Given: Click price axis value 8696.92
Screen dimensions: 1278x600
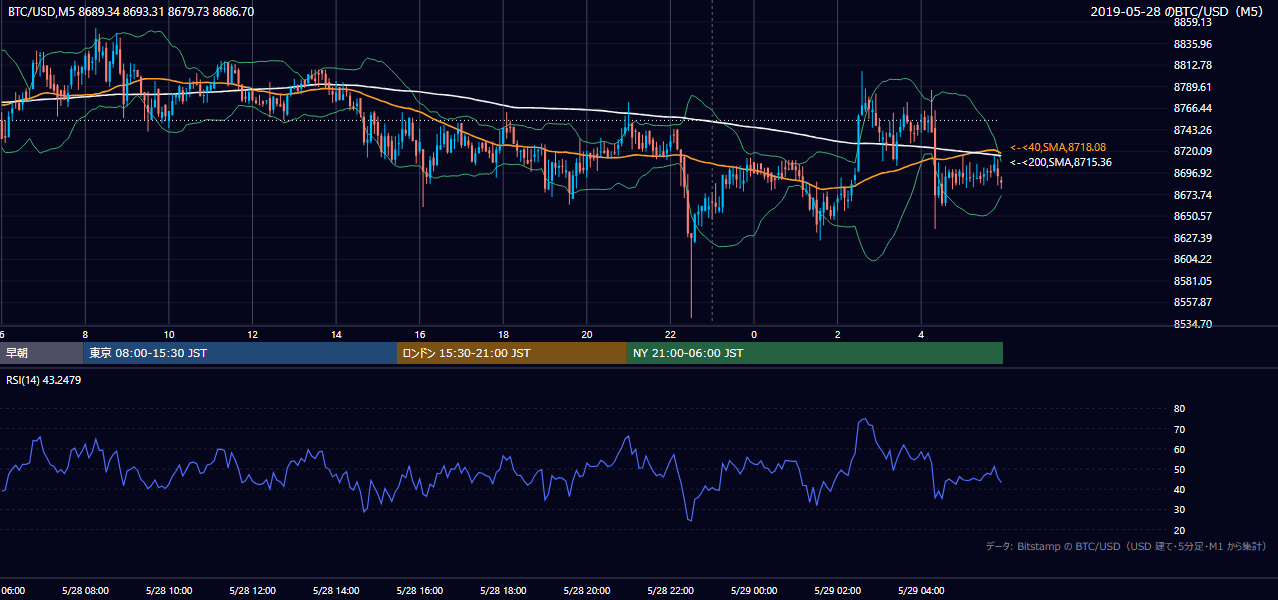Looking at the screenshot, I should [x=1192, y=173].
